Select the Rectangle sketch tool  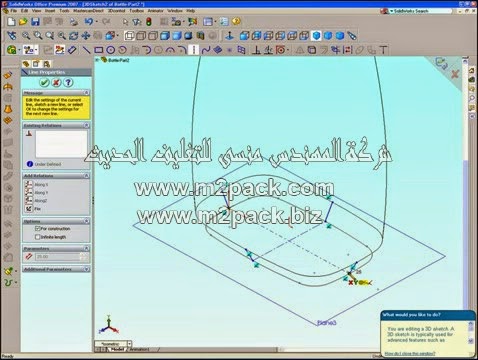pyautogui.click(x=98, y=50)
